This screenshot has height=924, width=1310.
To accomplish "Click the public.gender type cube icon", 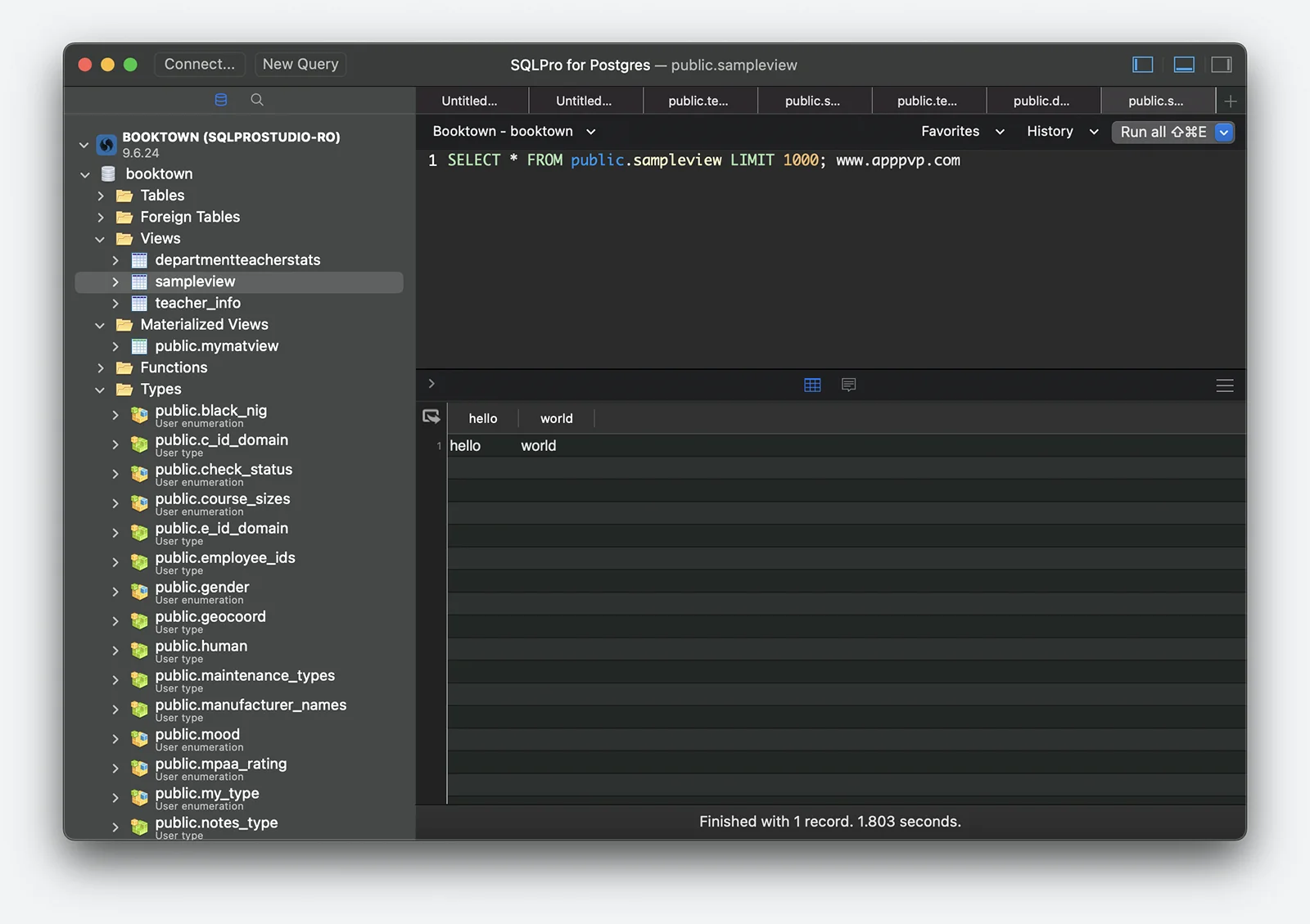I will point(140,593).
